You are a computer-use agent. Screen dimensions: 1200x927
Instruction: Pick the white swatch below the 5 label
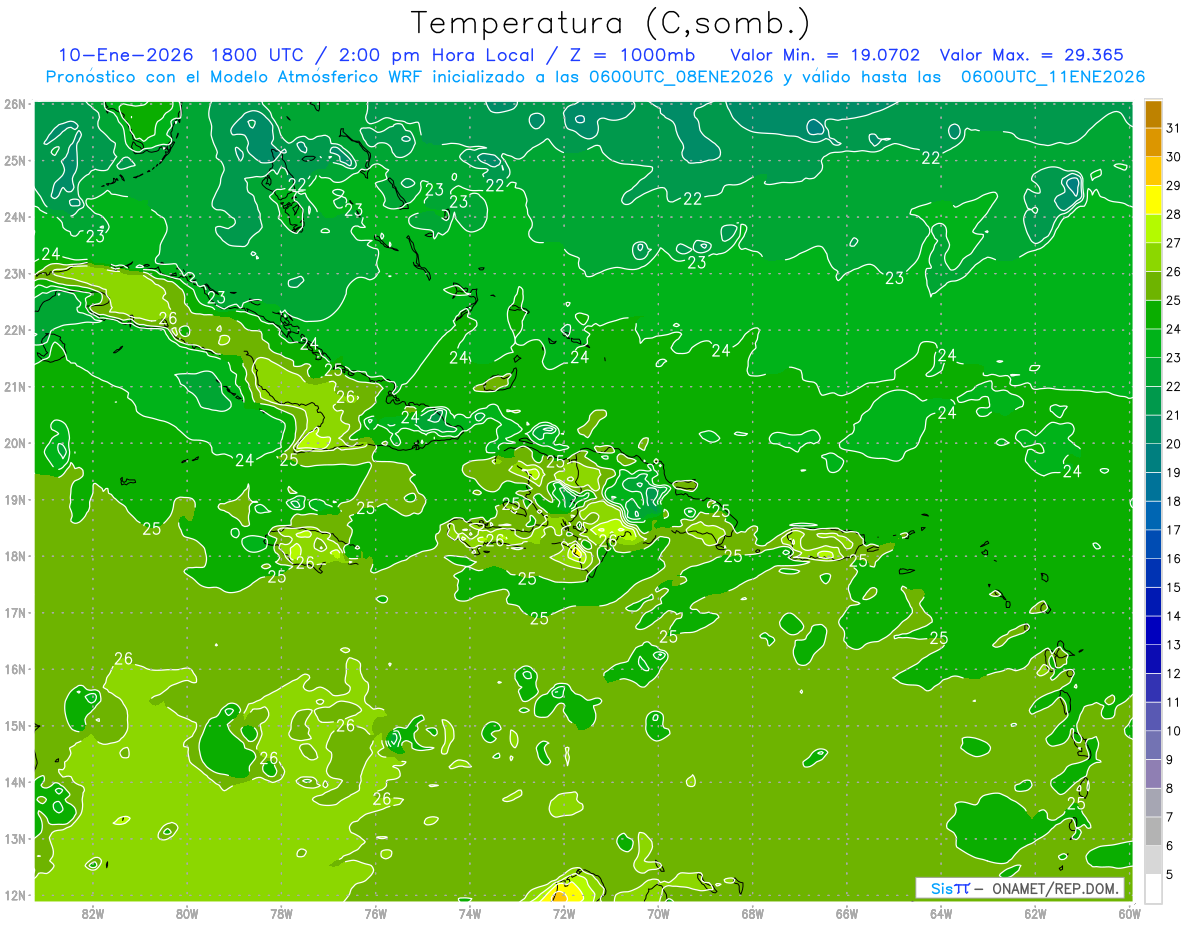click(1153, 888)
